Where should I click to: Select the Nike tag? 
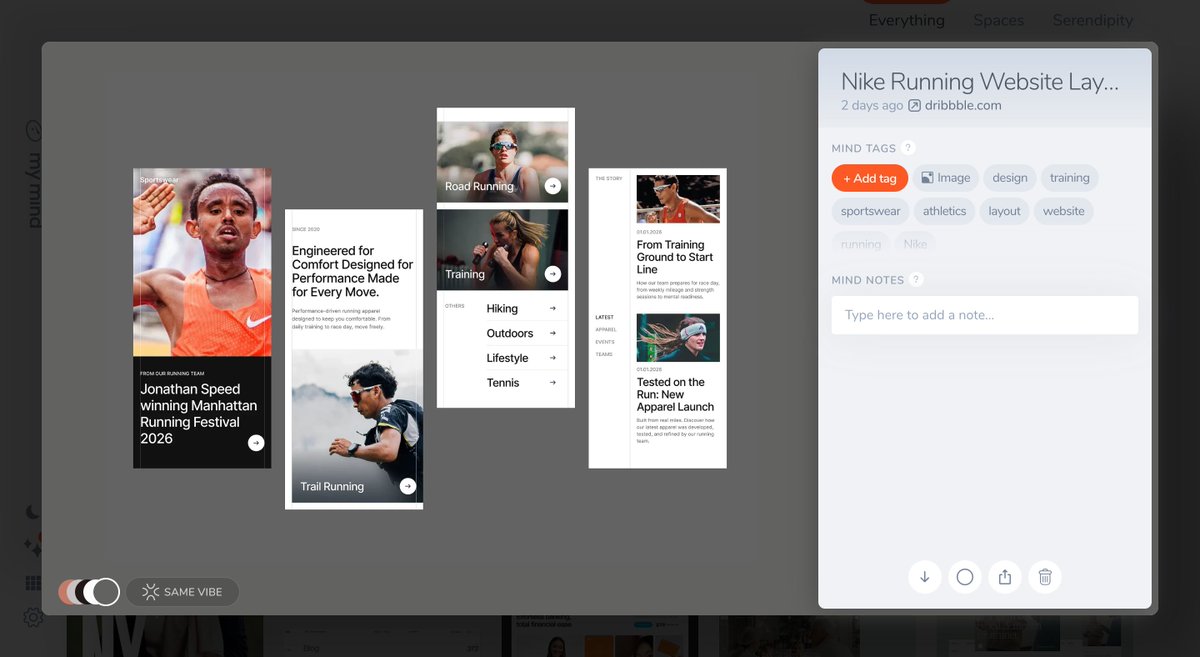pos(915,244)
